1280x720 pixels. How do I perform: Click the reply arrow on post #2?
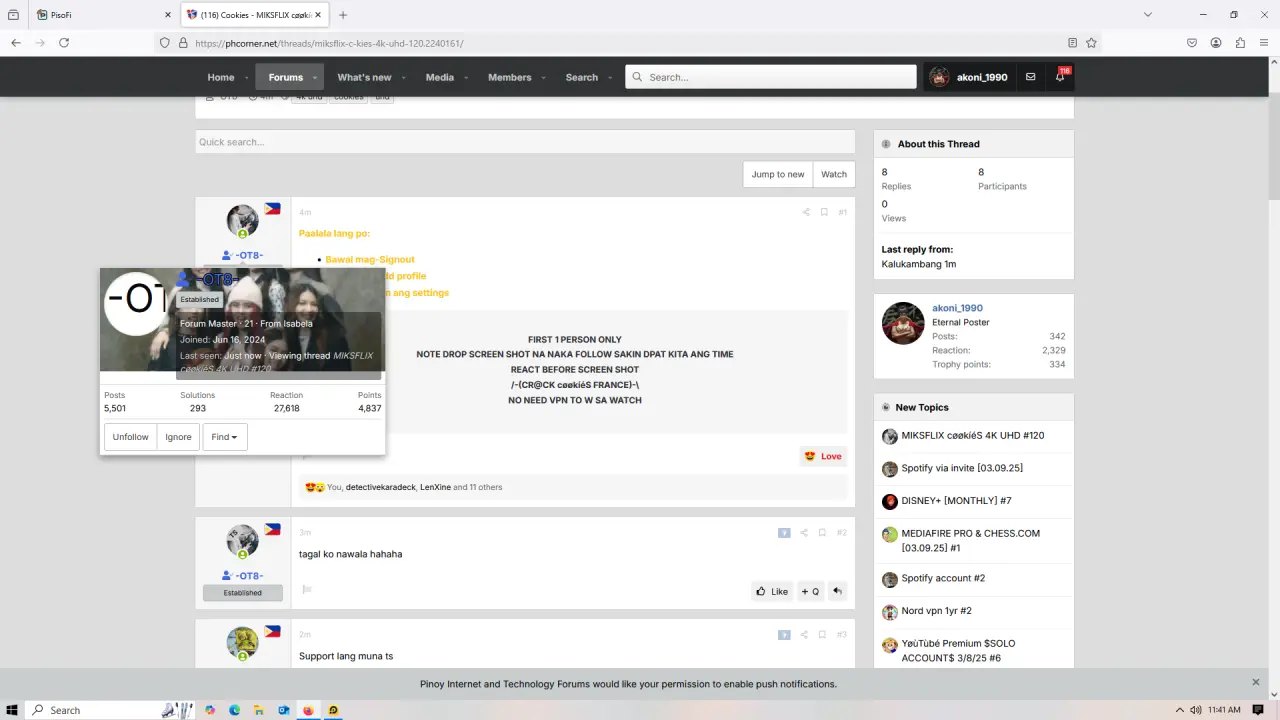837,591
